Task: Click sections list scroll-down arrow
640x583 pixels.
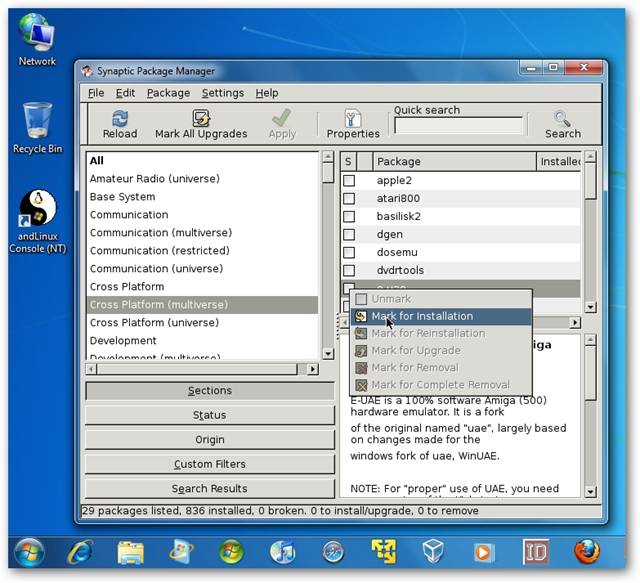Action: [x=328, y=354]
